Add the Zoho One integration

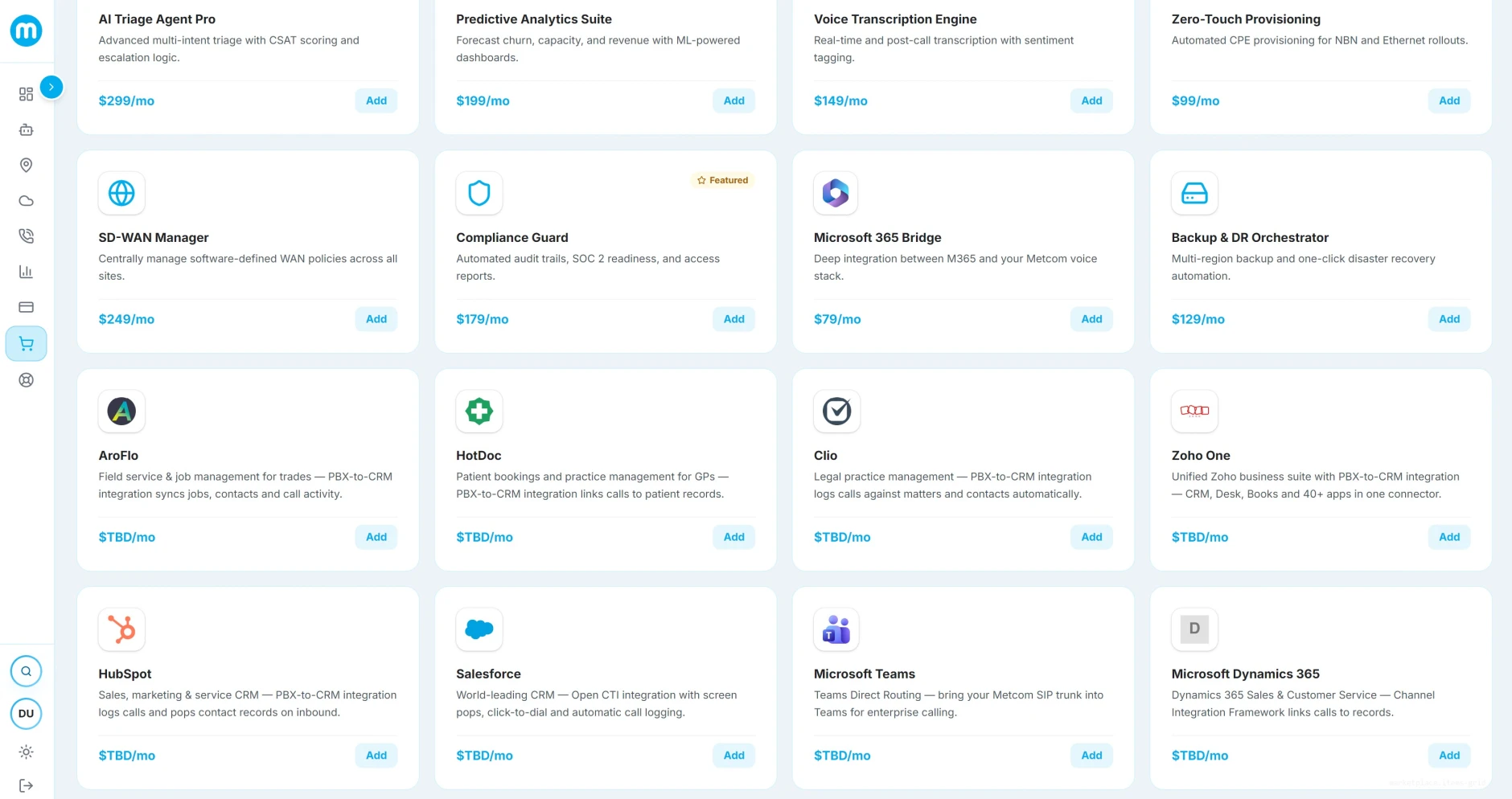click(1449, 537)
